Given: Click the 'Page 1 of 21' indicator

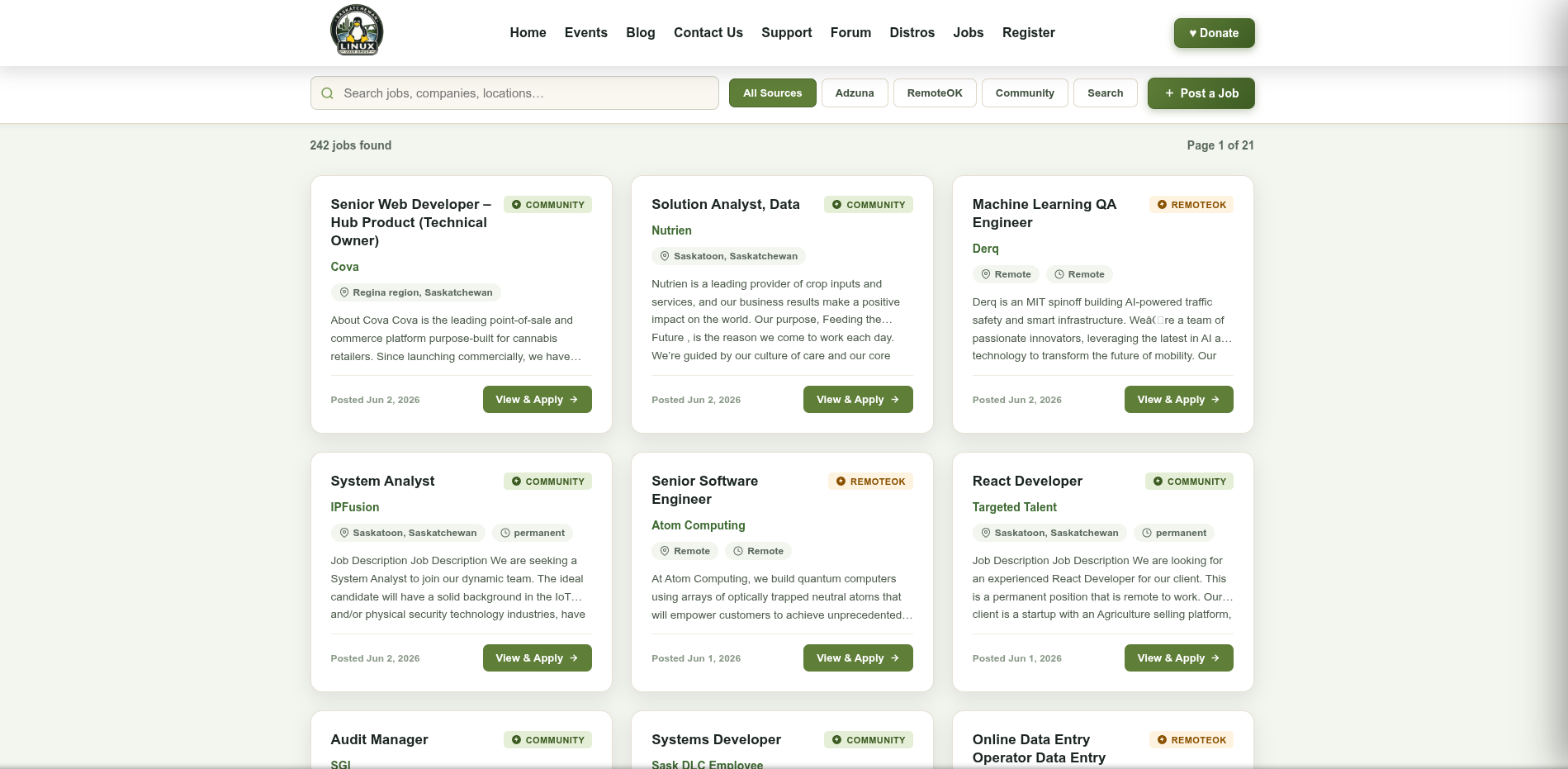Looking at the screenshot, I should (x=1220, y=145).
